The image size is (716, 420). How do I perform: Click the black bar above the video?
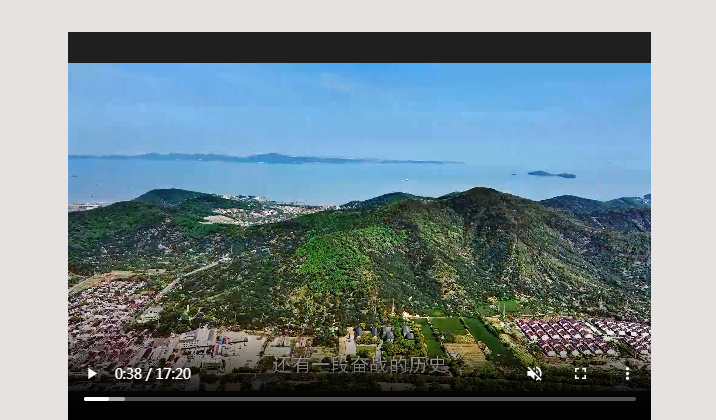tap(359, 47)
